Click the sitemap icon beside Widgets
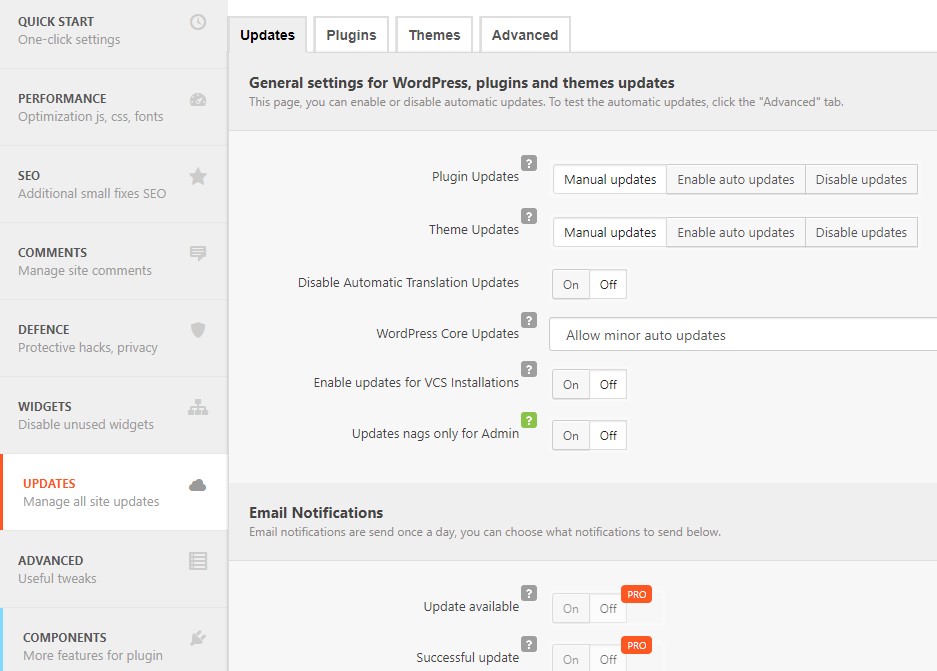Screen dimensions: 937x671 click(x=198, y=407)
